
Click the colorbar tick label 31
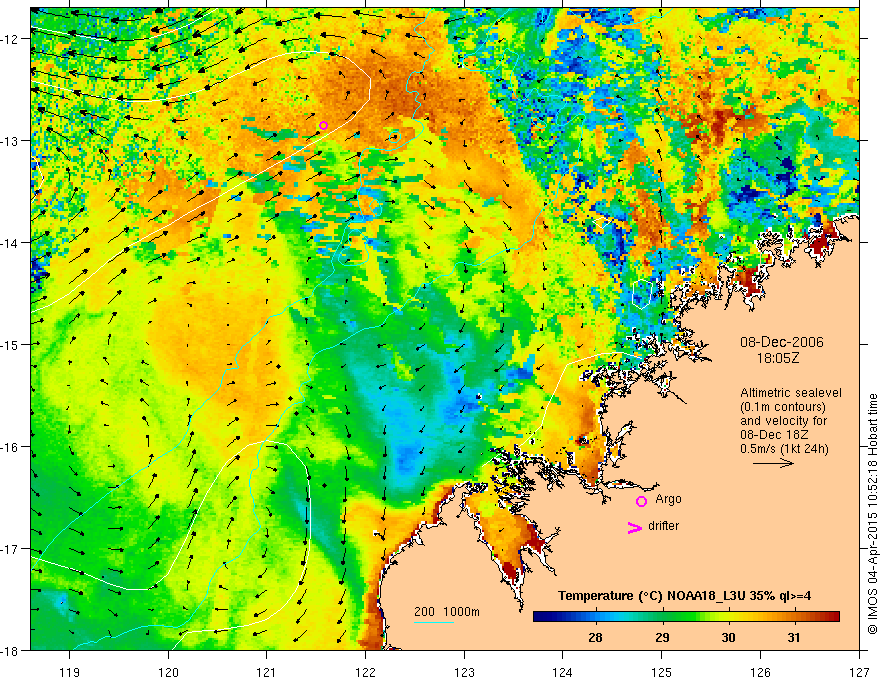(x=794, y=637)
